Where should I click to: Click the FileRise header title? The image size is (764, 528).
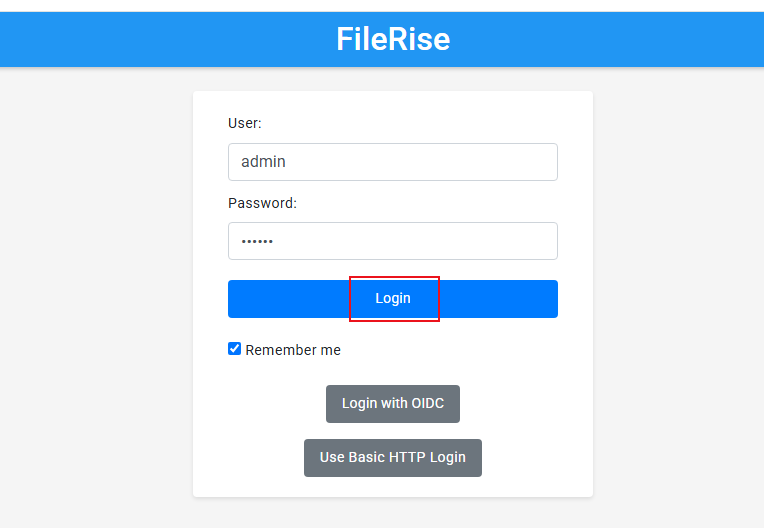pyautogui.click(x=392, y=39)
